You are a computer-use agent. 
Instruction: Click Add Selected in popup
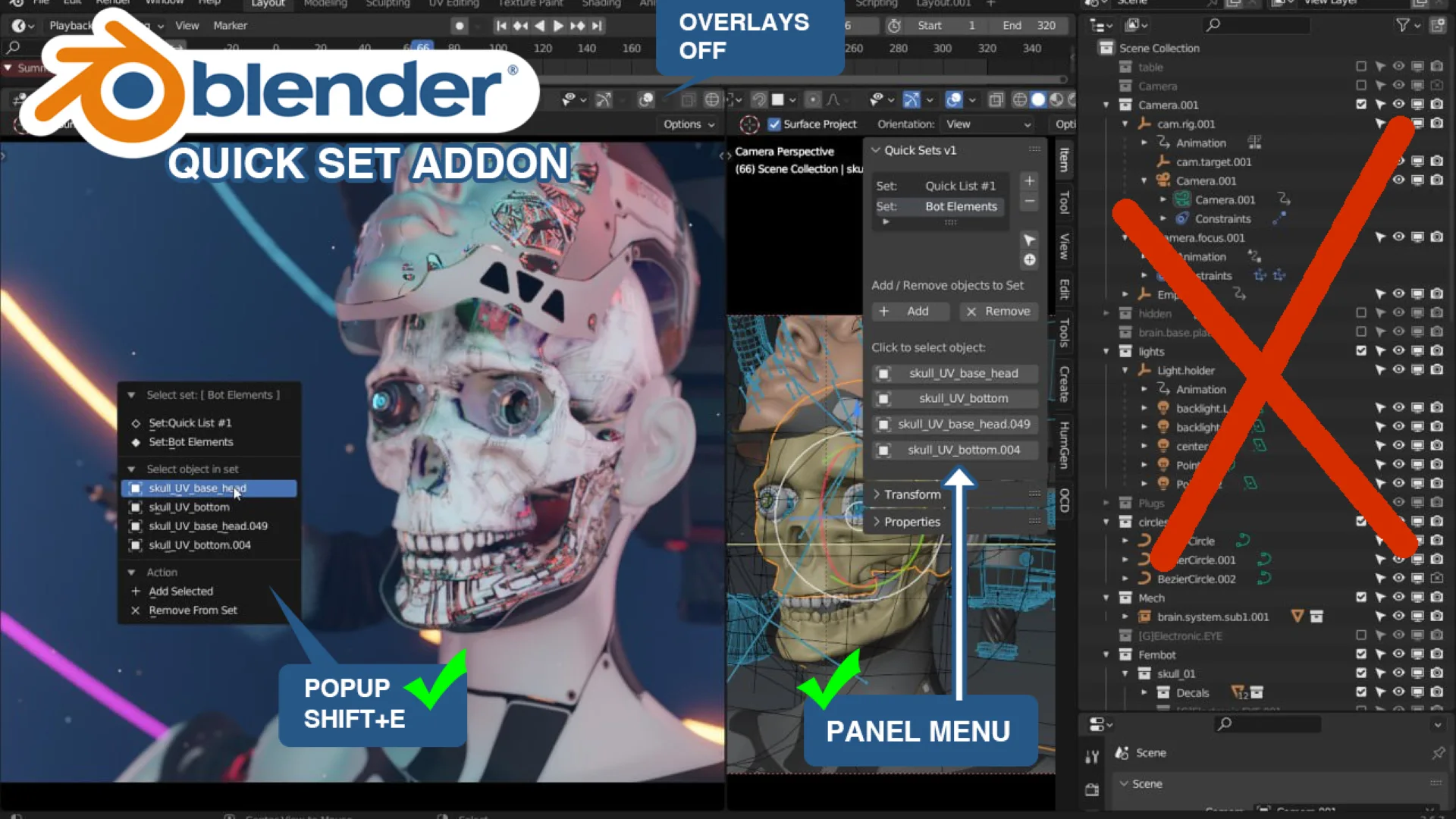click(180, 591)
